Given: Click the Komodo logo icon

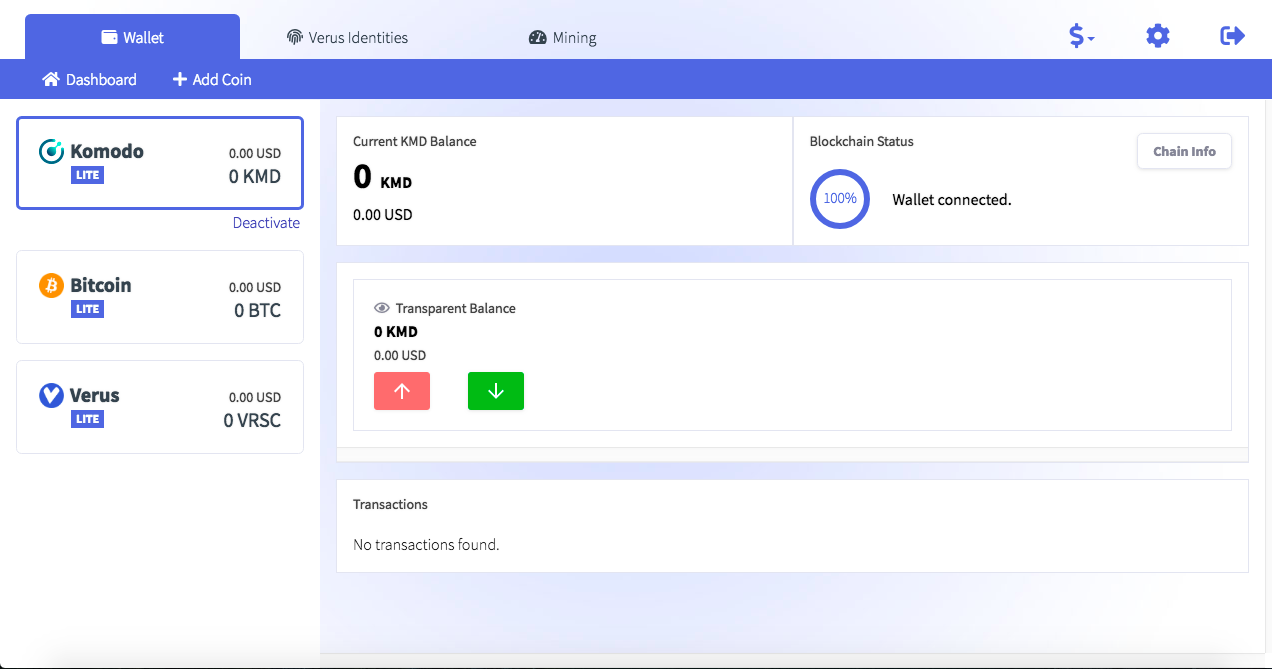Looking at the screenshot, I should (51, 151).
